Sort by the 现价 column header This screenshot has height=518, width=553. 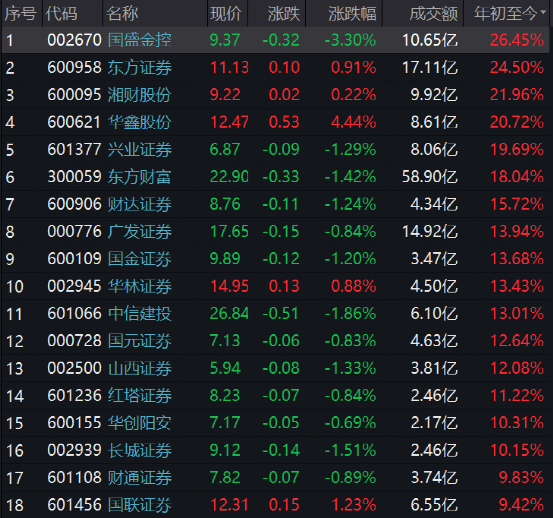click(226, 14)
